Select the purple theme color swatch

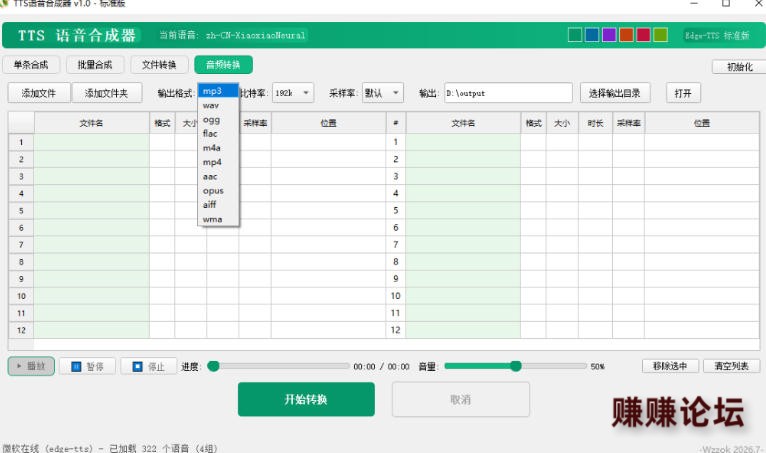[x=609, y=35]
